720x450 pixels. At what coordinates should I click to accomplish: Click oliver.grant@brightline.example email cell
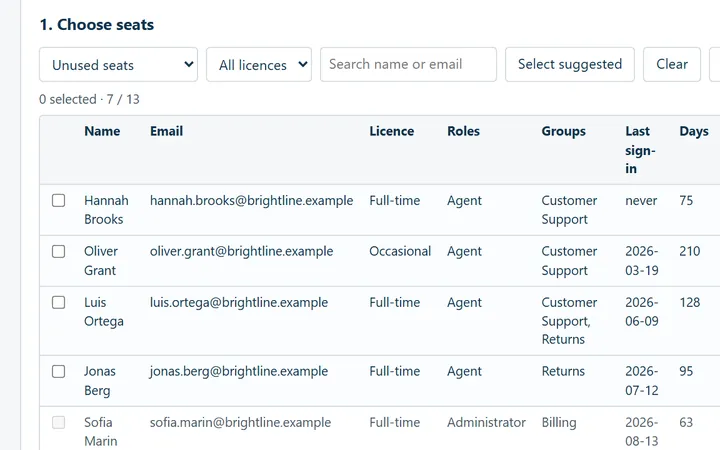[242, 252]
